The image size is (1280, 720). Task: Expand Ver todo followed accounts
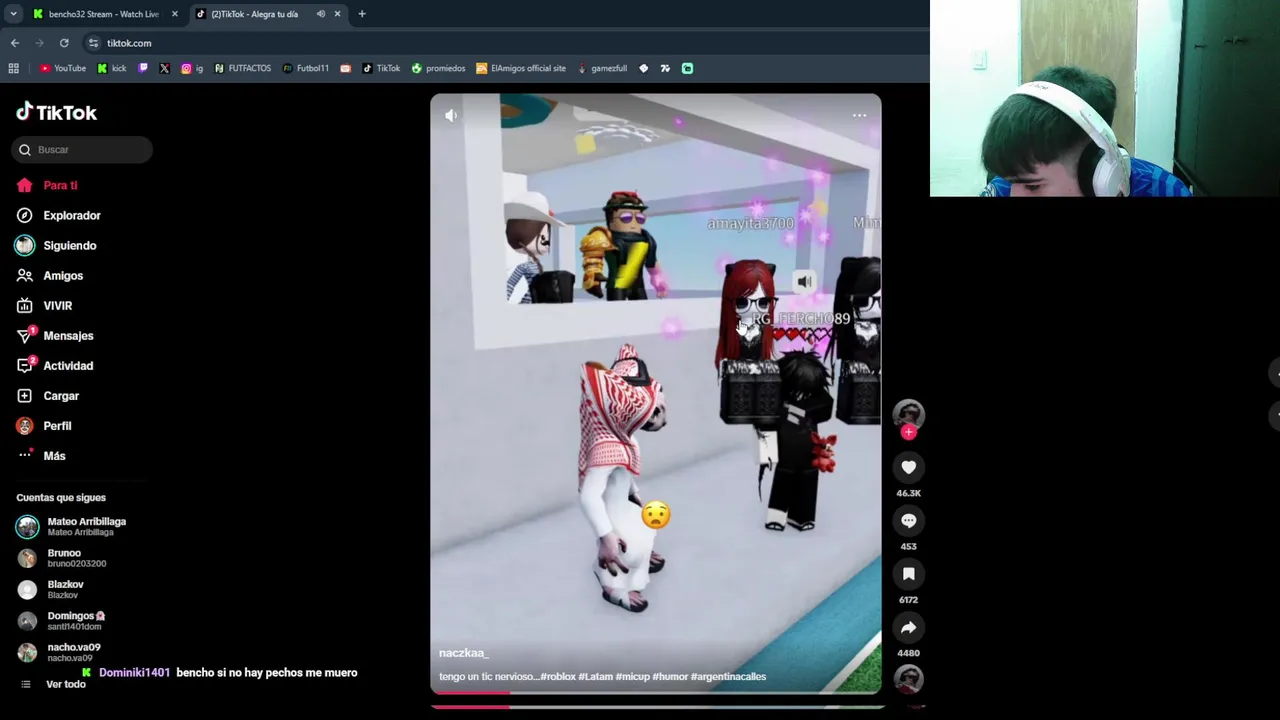(x=52, y=684)
